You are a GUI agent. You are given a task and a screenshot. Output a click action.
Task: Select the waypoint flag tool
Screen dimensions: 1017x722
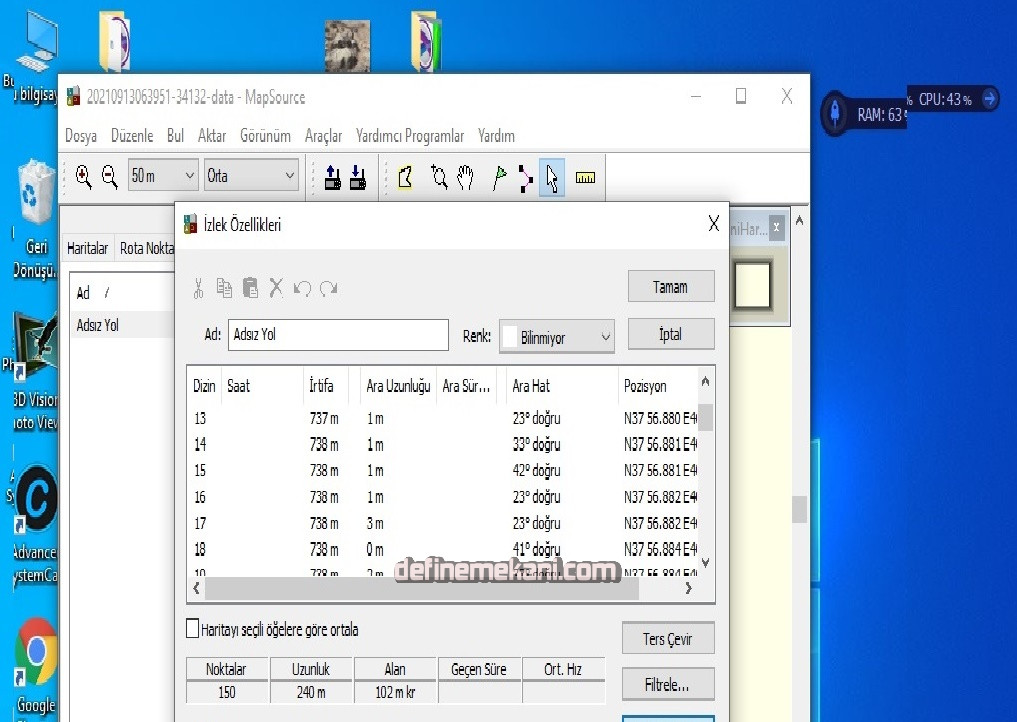499,178
